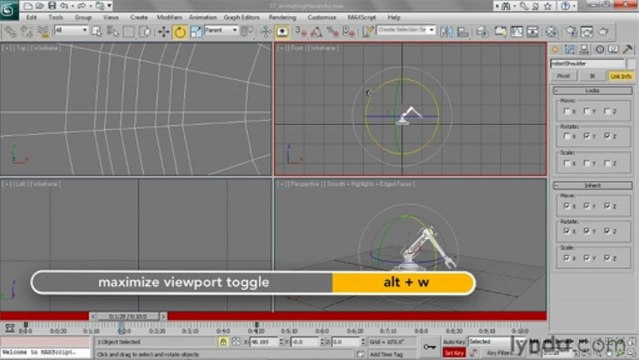Open the Select by Name dialog icon
The image size is (639, 360).
pos(112,31)
